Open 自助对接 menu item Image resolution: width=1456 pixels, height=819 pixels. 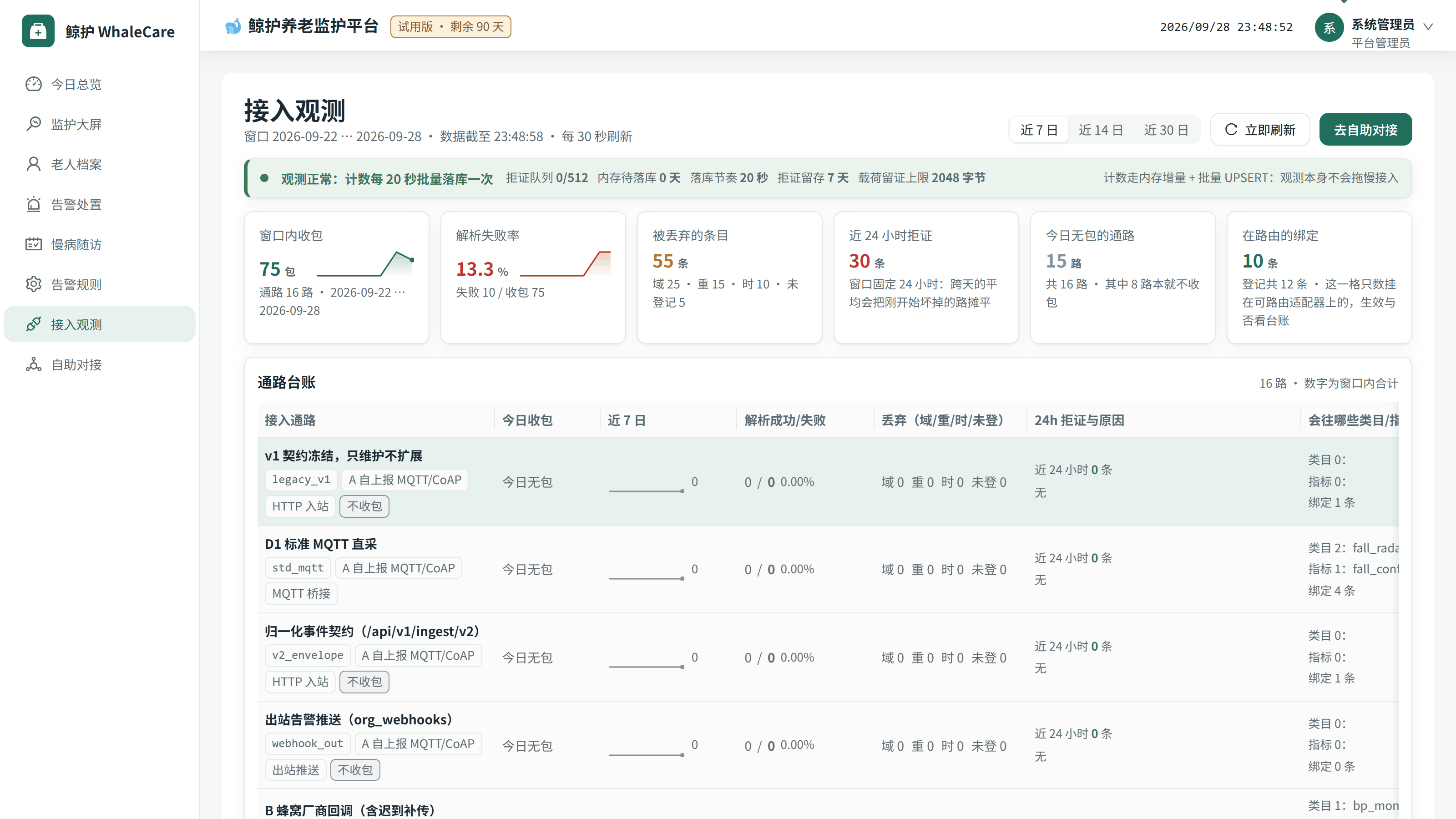(x=100, y=364)
